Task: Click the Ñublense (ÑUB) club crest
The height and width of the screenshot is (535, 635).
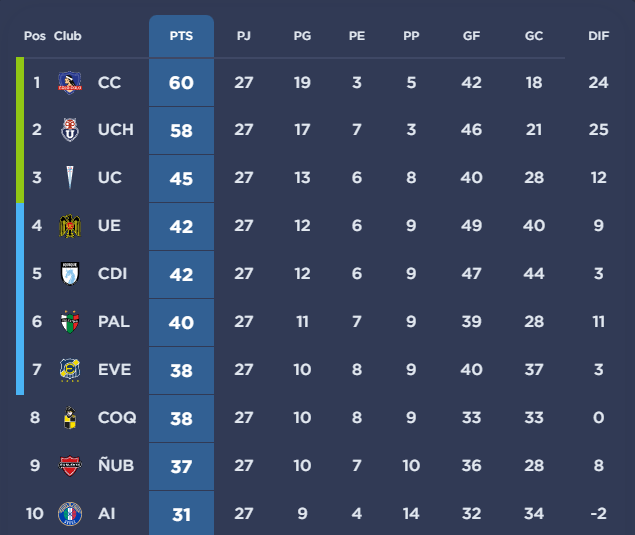Action: click(x=70, y=466)
